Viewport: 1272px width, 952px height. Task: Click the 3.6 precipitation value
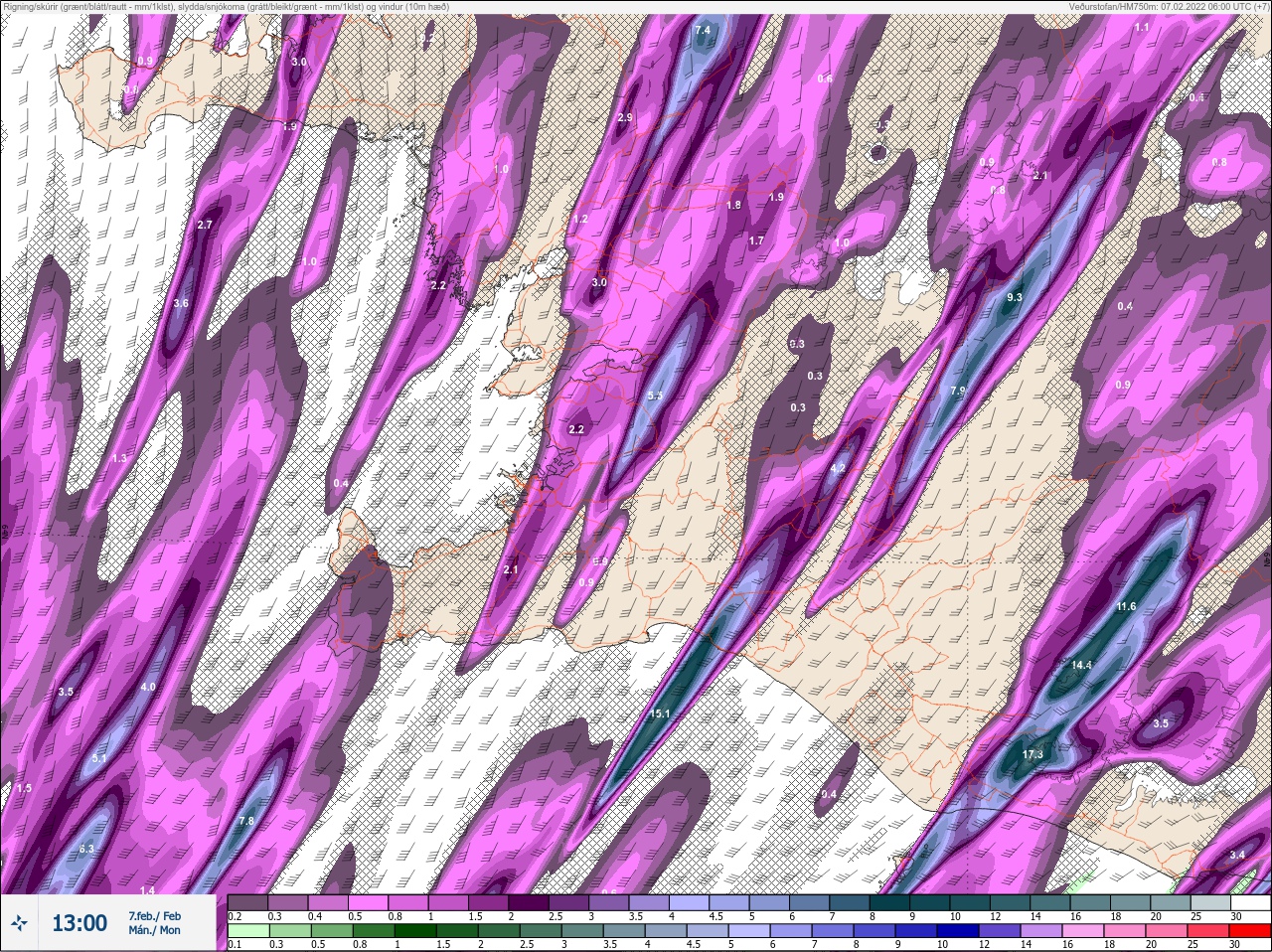pyautogui.click(x=181, y=303)
